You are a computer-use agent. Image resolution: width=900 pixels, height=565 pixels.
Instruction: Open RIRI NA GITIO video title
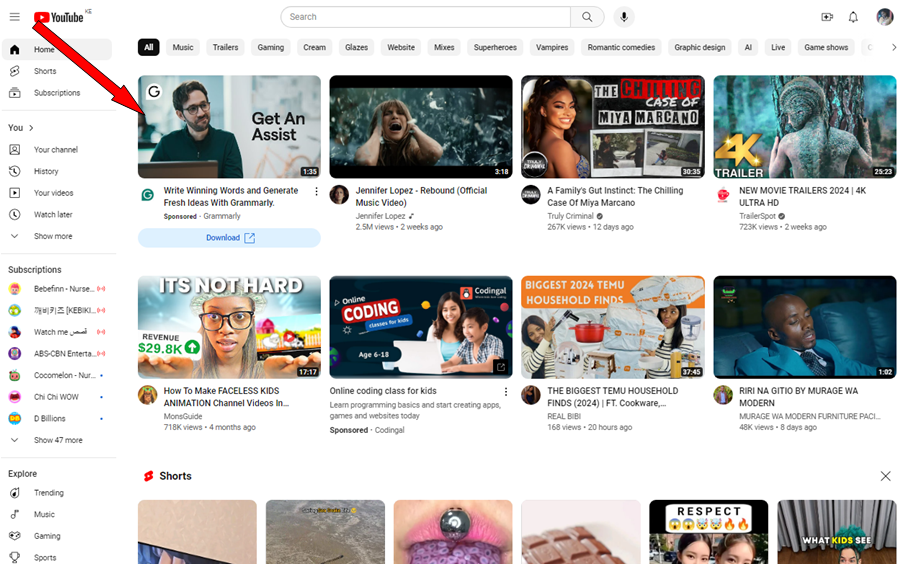point(798,397)
